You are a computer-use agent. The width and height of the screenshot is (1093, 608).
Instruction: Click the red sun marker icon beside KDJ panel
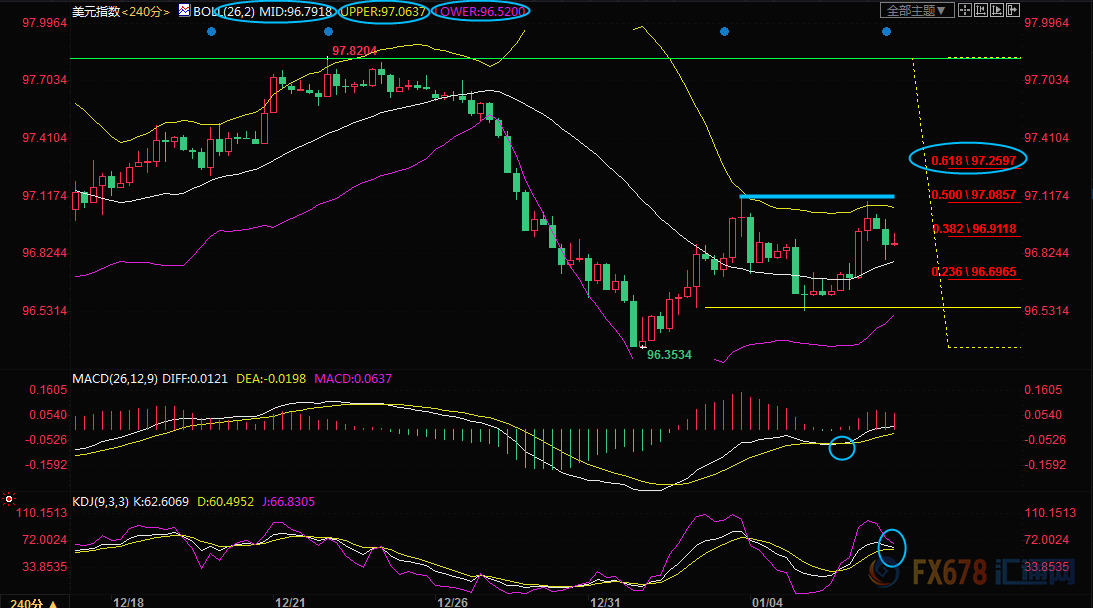coord(9,497)
